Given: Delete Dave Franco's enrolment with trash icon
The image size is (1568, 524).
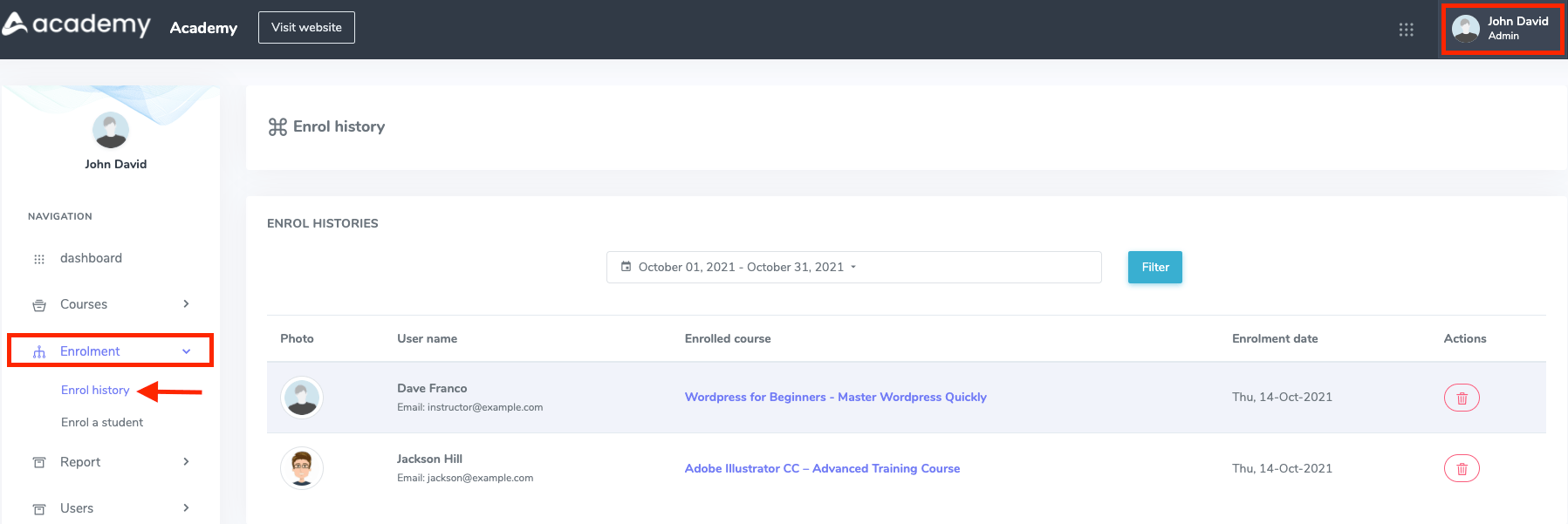Looking at the screenshot, I should (x=1462, y=398).
